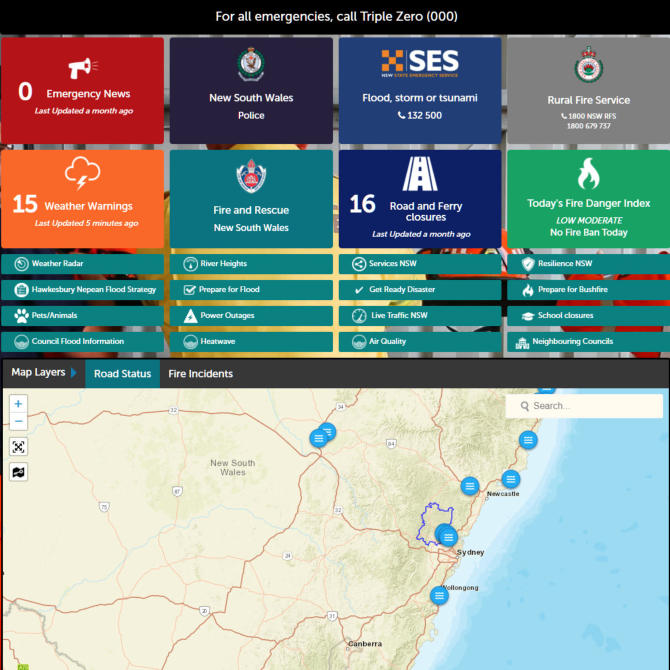
Task: Click the Prepare for Flood checkbox icon
Action: point(189,290)
